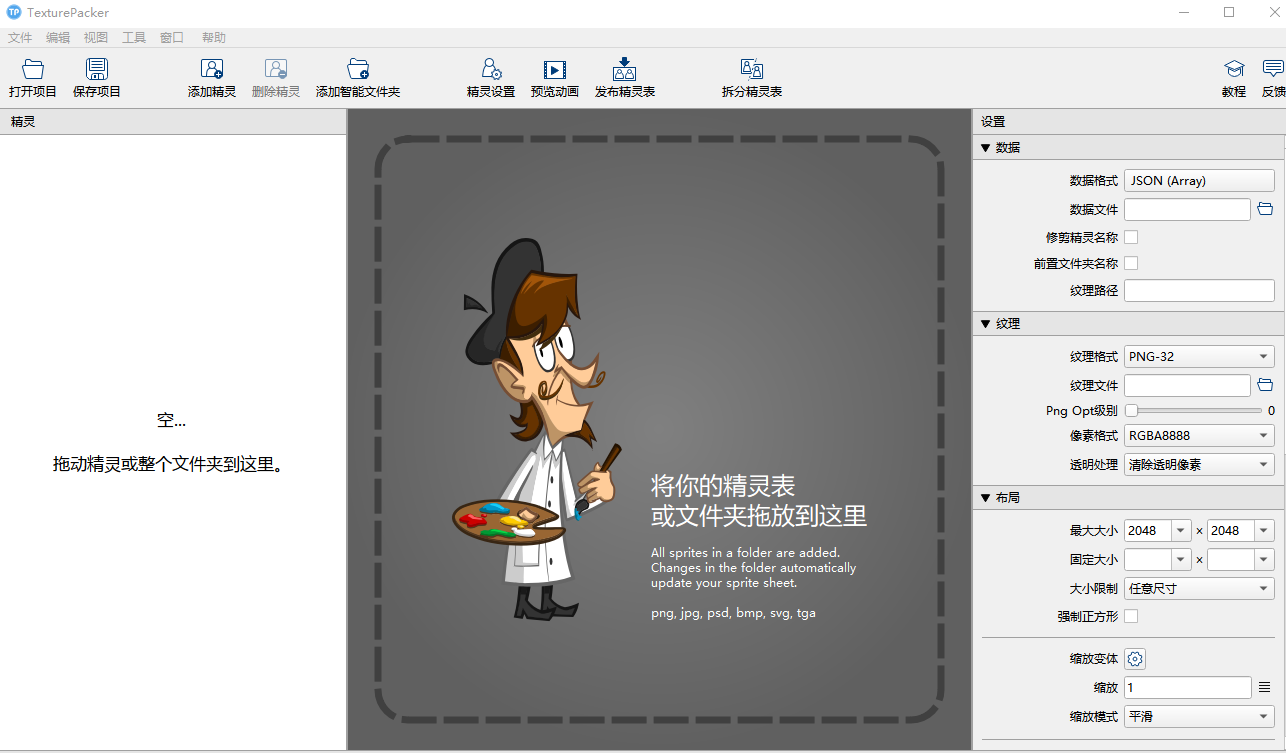The height and width of the screenshot is (753, 1286).
Task: Click the '空...' empty list text
Action: pos(172,420)
